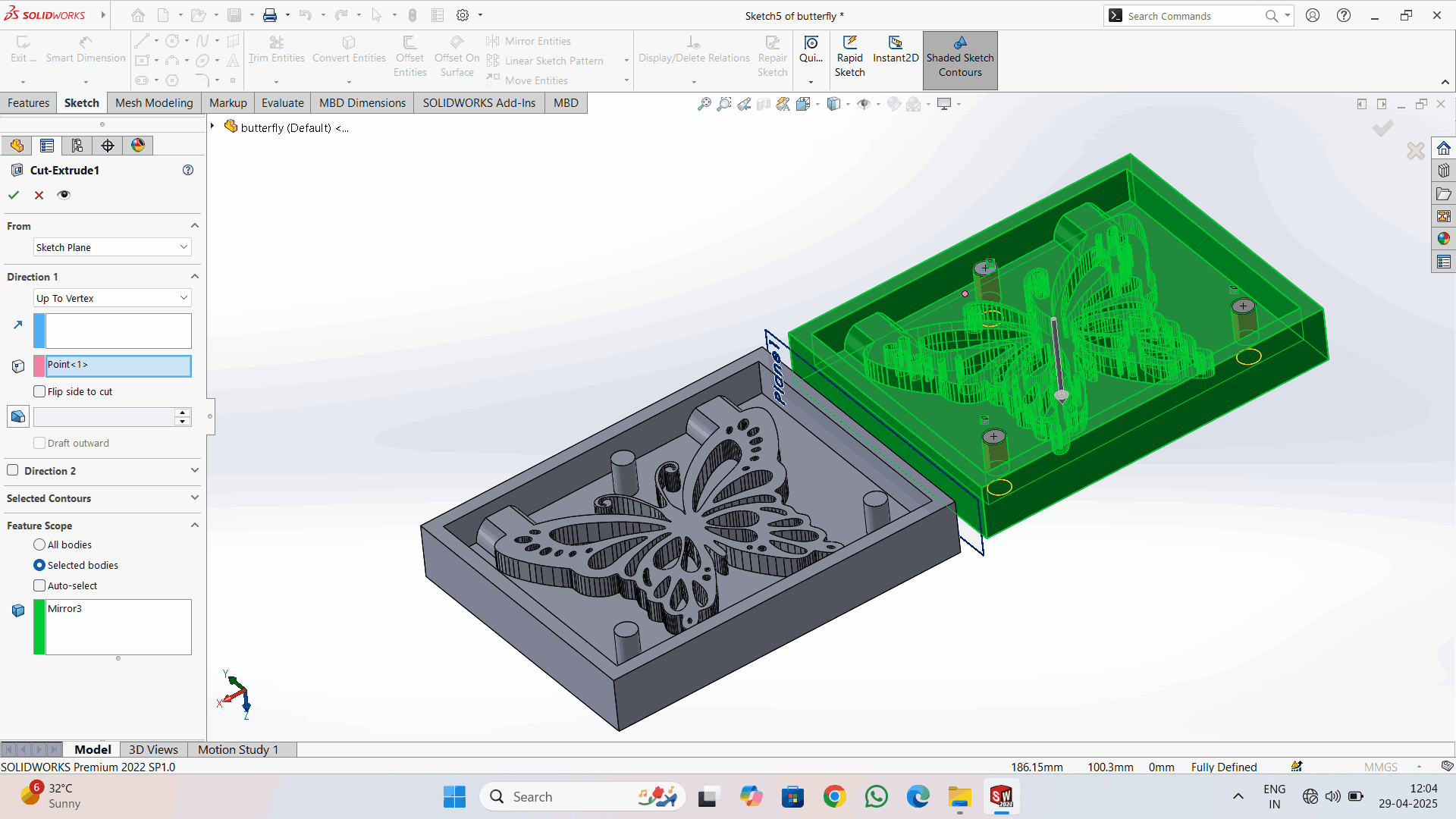The image size is (1456, 819).
Task: Open the 3D Views tab
Action: tap(153, 749)
